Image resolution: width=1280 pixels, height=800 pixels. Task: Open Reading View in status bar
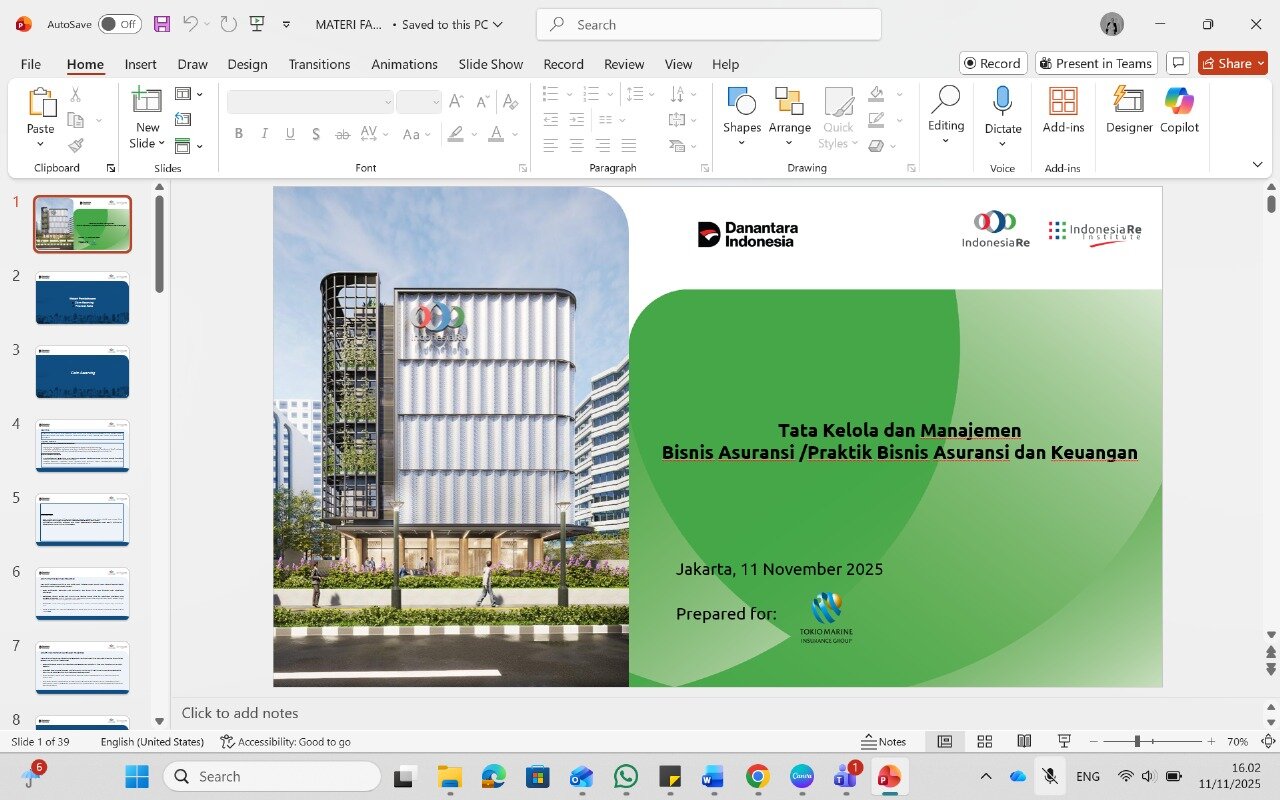tap(1024, 741)
